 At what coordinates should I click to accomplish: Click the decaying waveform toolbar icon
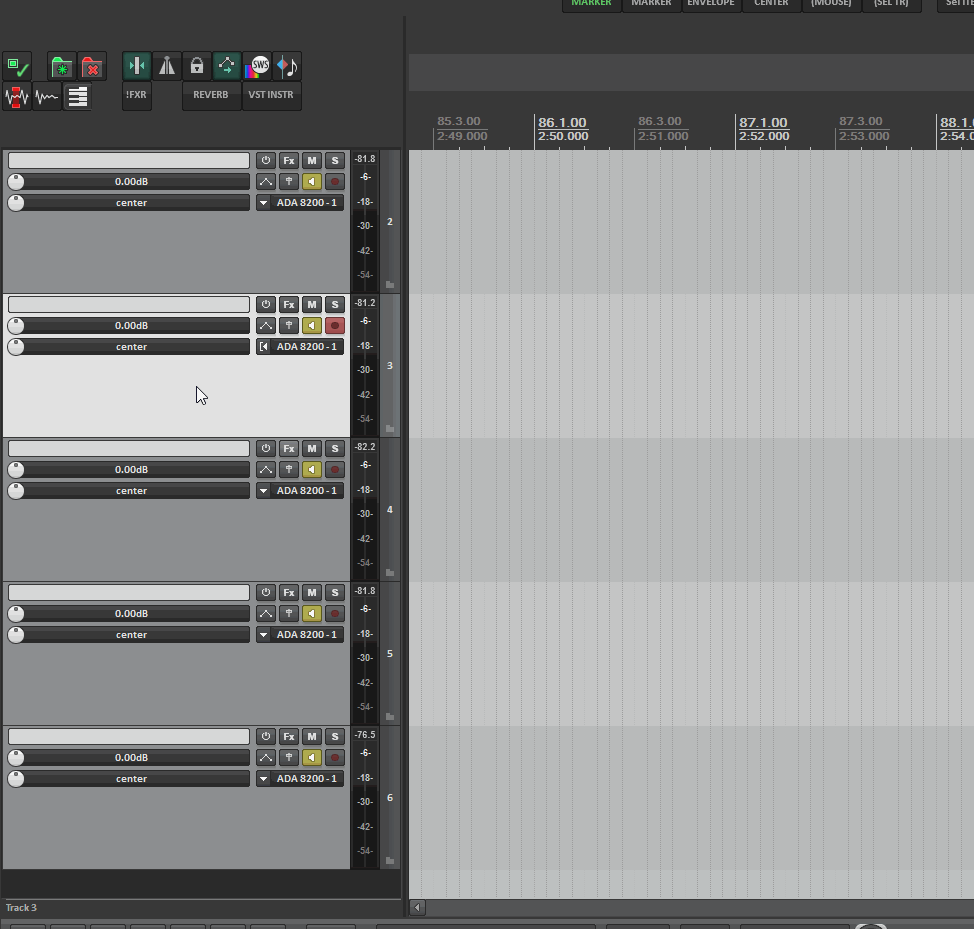tap(47, 97)
